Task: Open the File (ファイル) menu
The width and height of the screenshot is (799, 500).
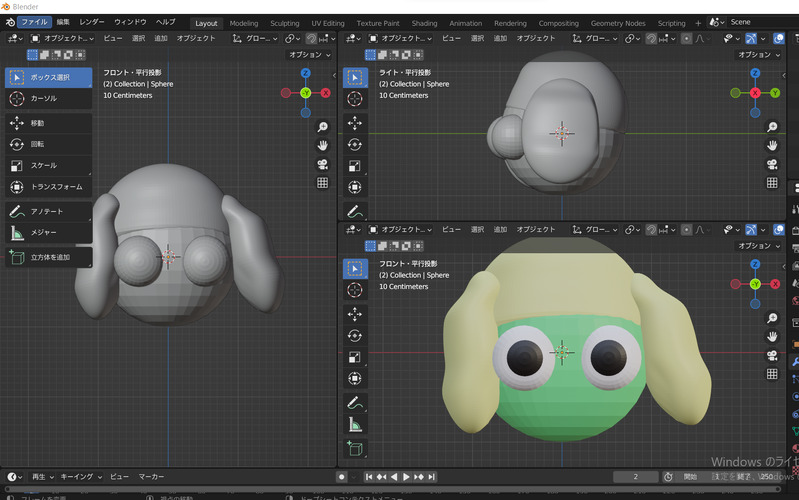Action: coord(33,22)
